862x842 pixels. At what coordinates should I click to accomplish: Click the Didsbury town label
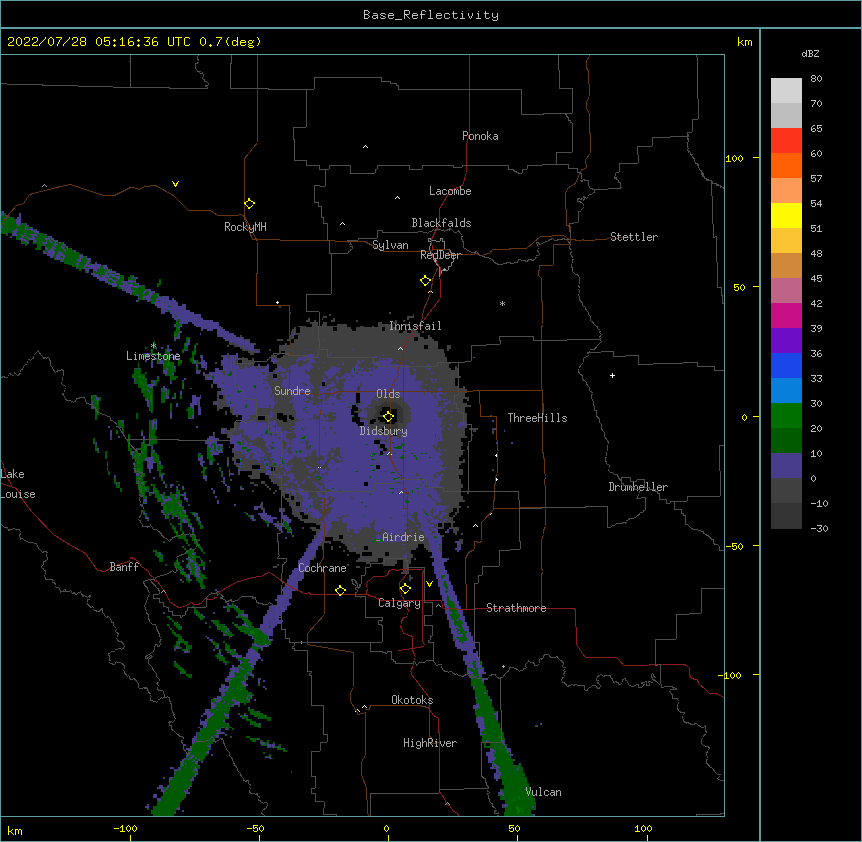coord(384,431)
